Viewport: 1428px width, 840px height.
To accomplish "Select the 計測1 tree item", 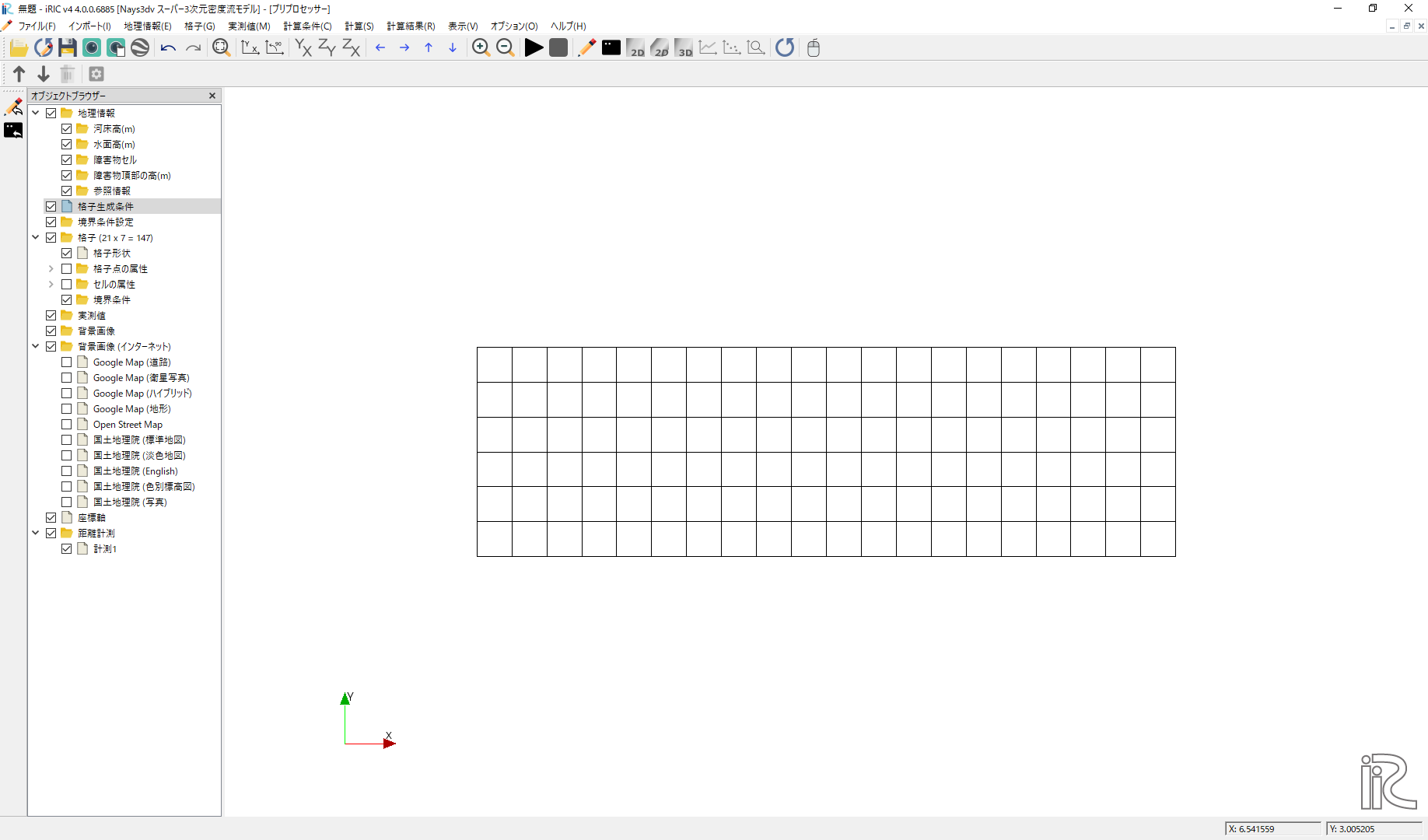I will (105, 549).
